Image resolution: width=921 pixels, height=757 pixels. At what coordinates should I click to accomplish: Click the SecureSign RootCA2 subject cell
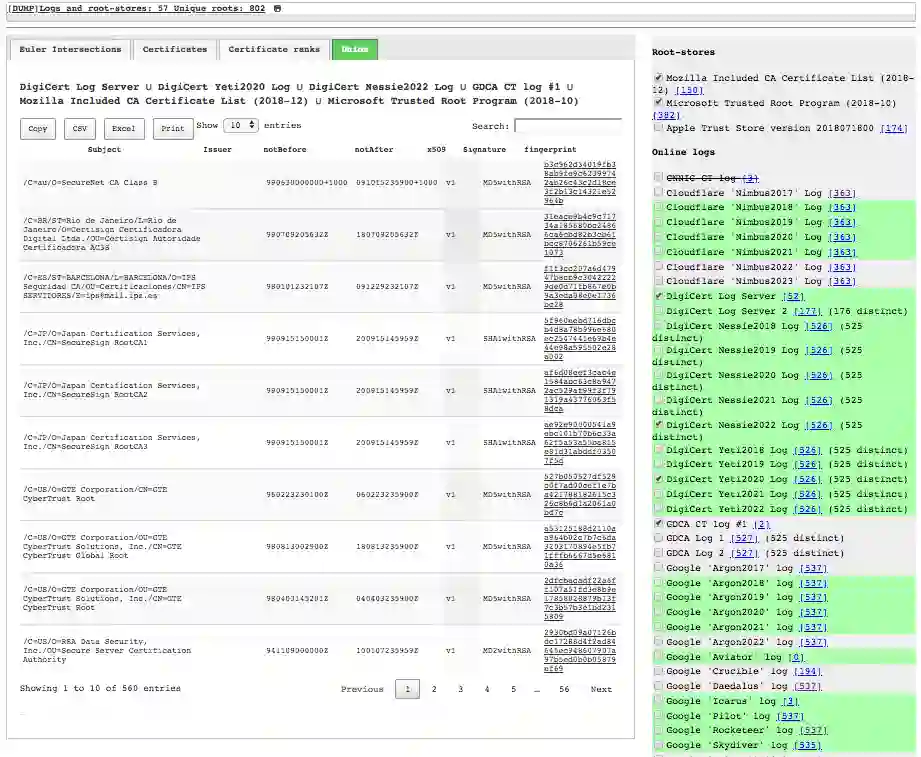pyautogui.click(x=112, y=390)
